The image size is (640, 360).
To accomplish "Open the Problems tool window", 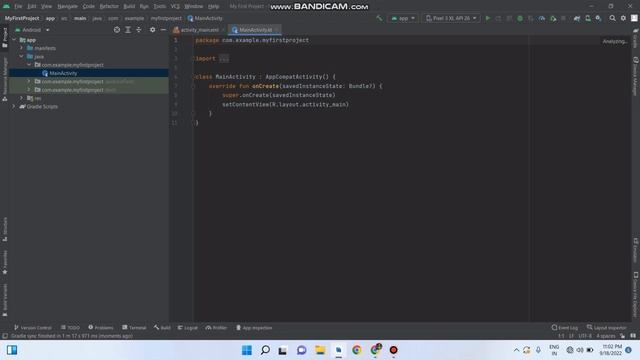I will click(x=100, y=328).
